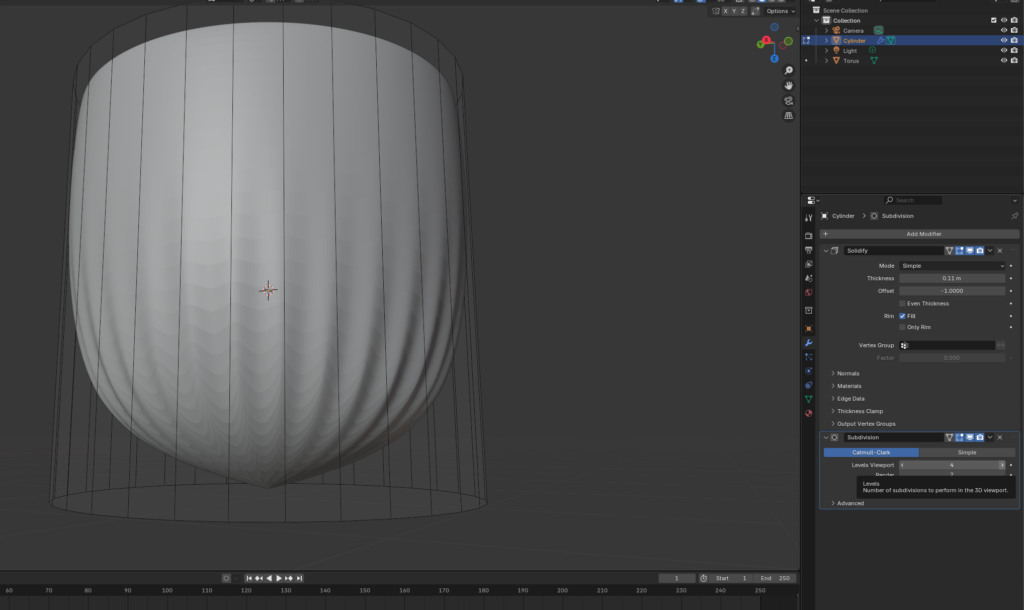The height and width of the screenshot is (610, 1024).
Task: Open the Modifiers wrench properties tab
Action: coord(808,343)
